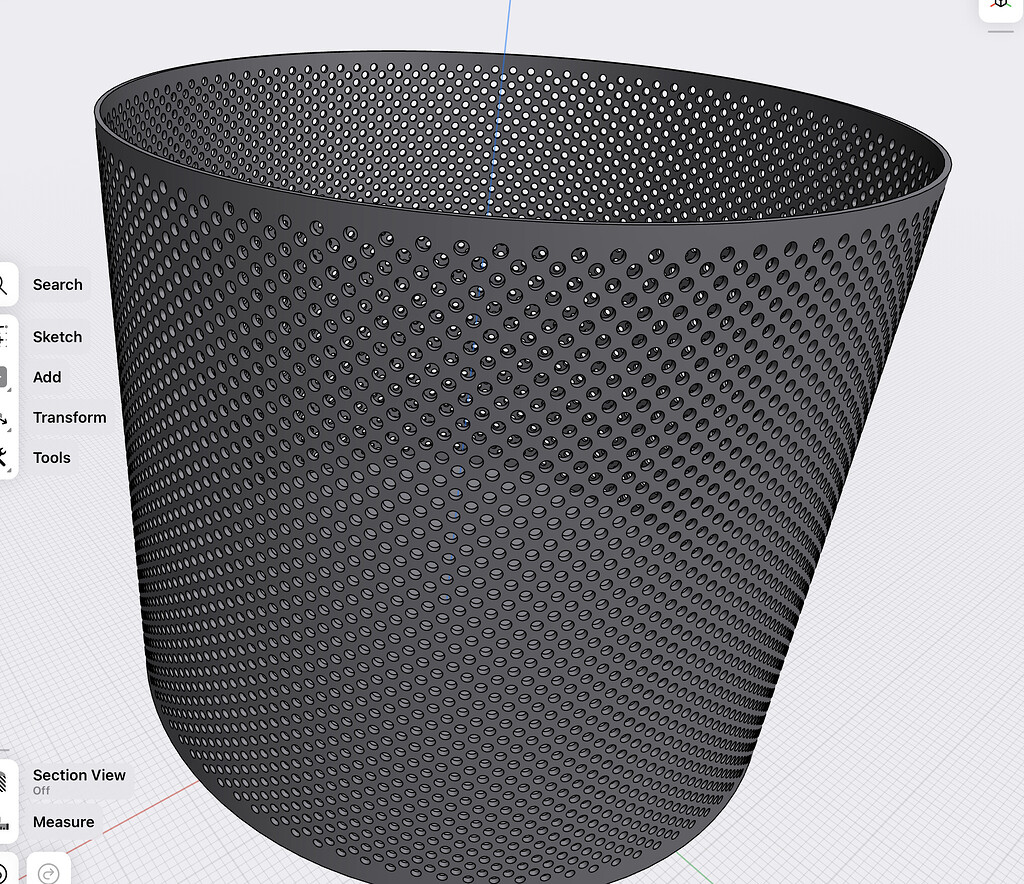Open the Sketch menu entry
Image resolution: width=1024 pixels, height=884 pixels.
(x=57, y=337)
